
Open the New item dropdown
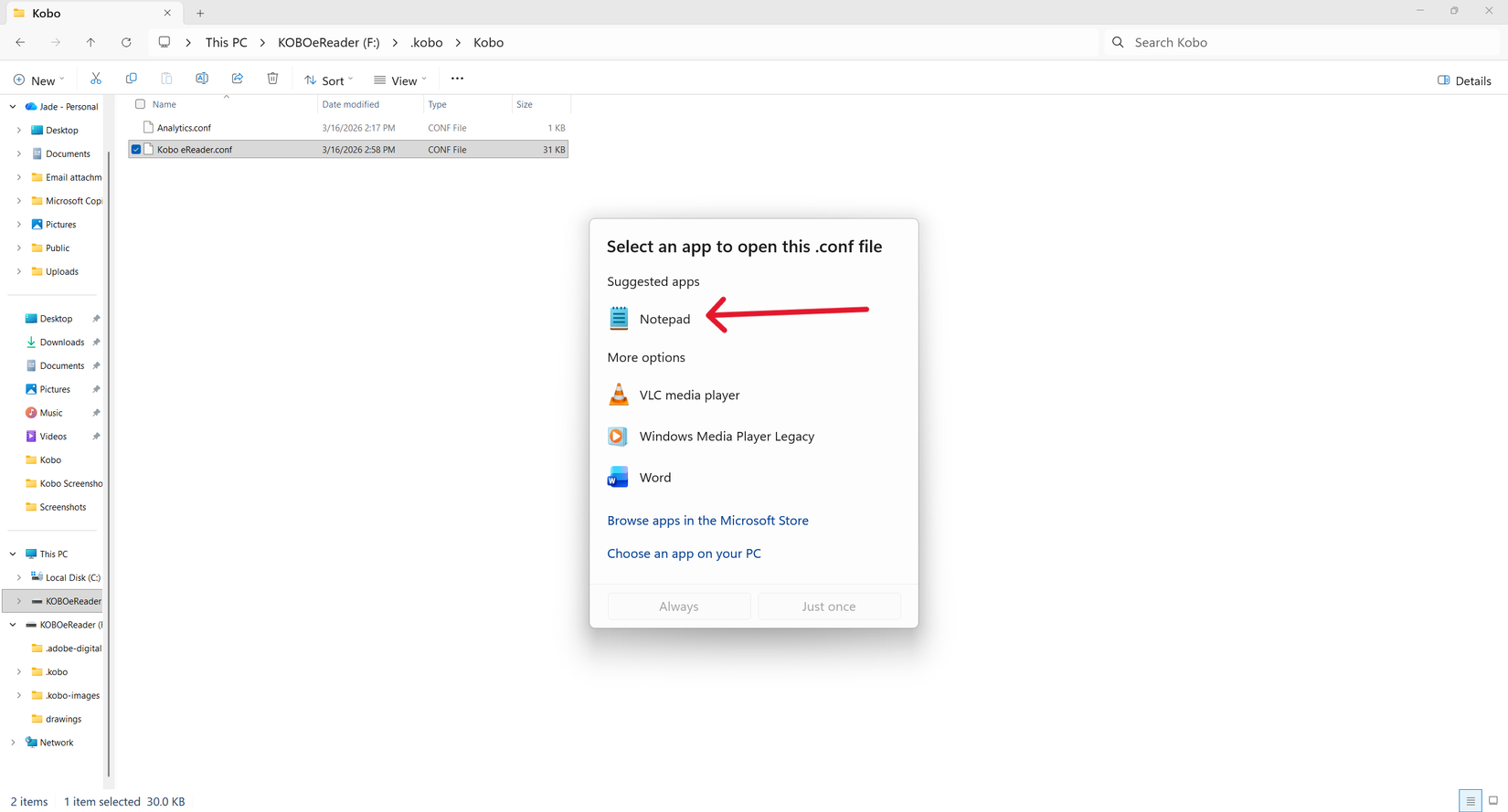click(38, 80)
